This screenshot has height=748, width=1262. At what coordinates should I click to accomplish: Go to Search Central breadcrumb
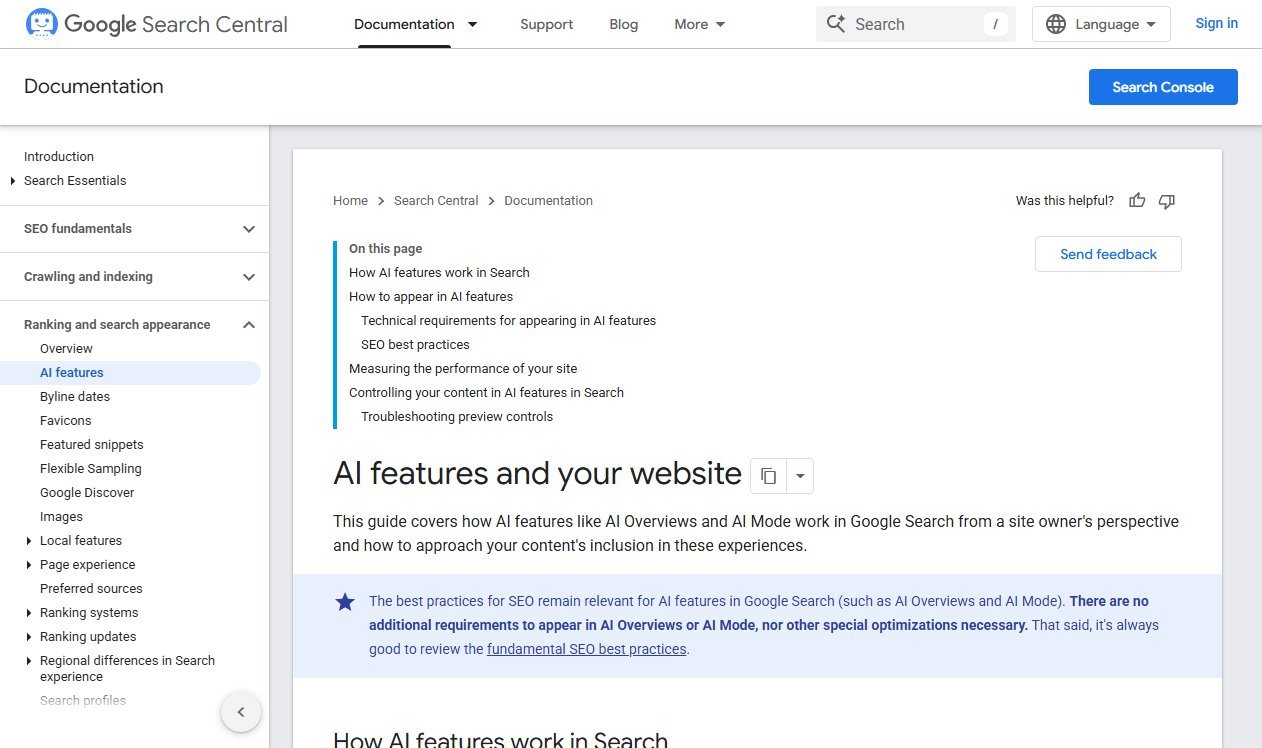[x=436, y=201]
